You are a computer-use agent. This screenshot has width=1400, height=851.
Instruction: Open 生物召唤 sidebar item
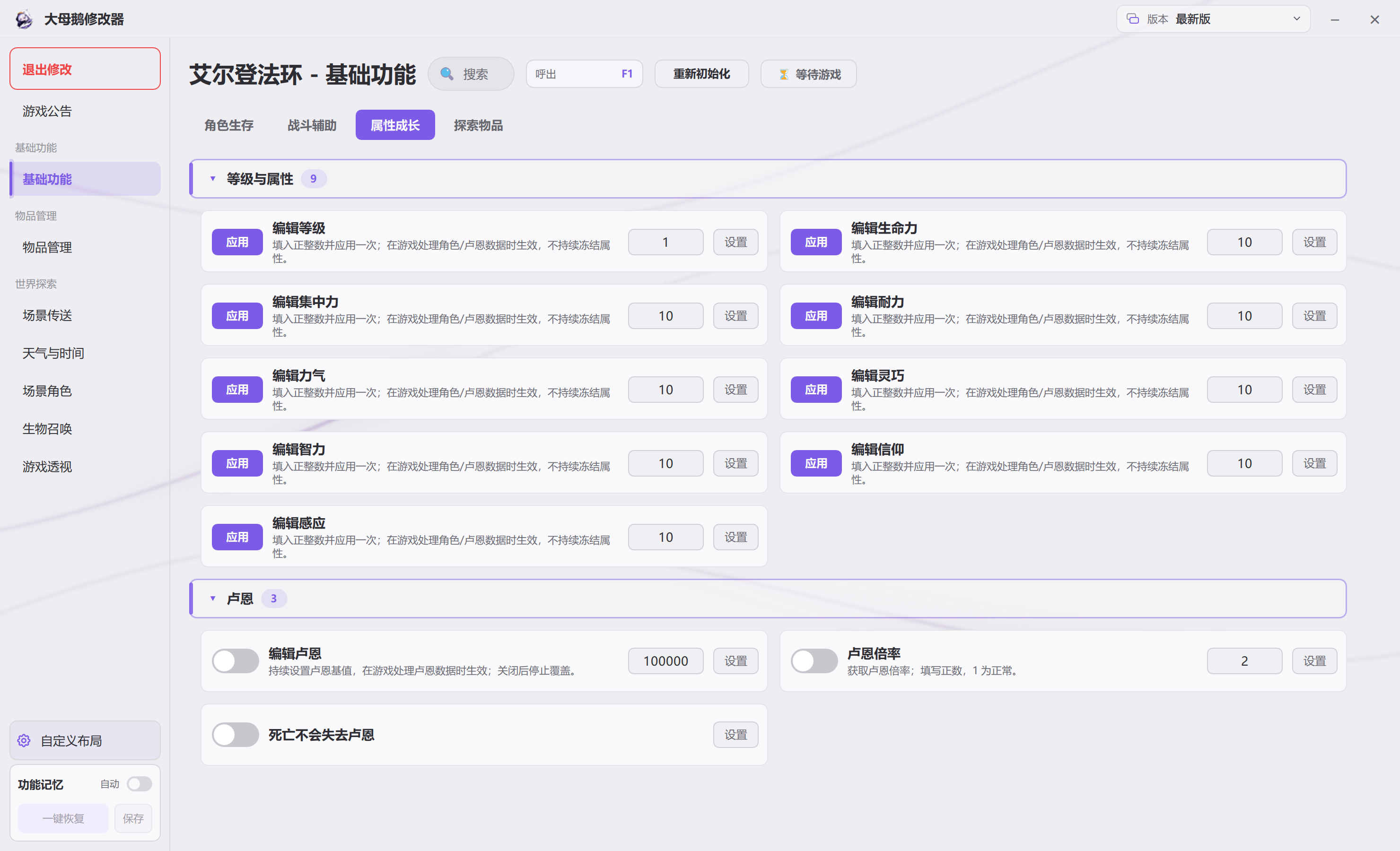(x=85, y=429)
